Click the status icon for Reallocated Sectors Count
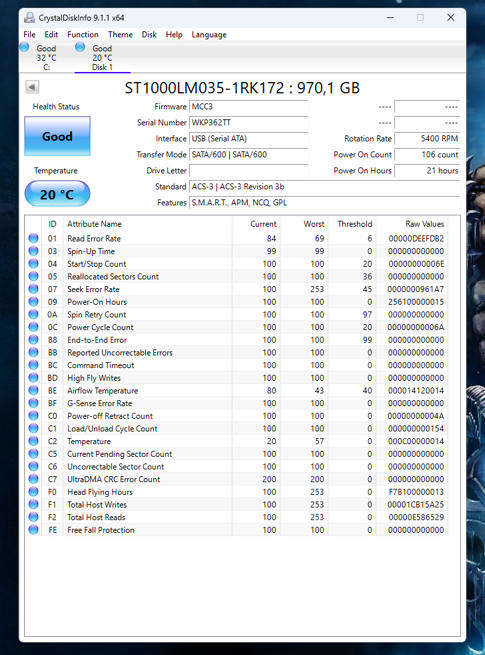This screenshot has height=655, width=485. tap(33, 276)
